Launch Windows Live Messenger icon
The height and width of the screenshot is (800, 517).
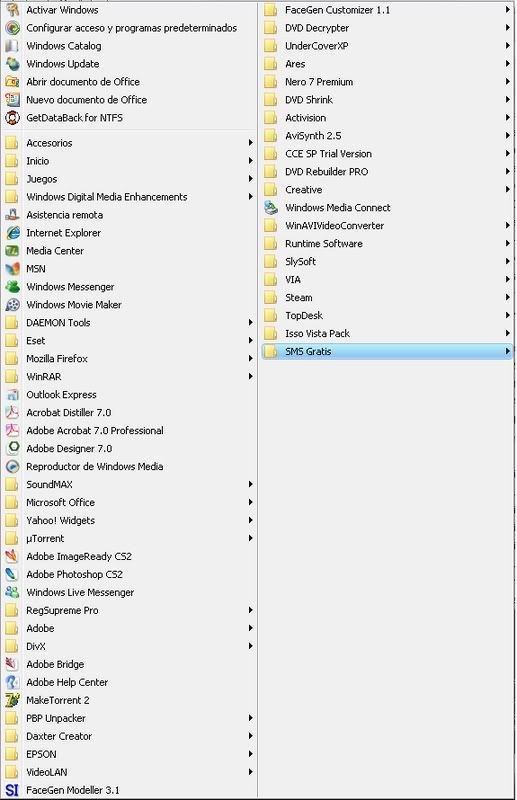(12, 592)
